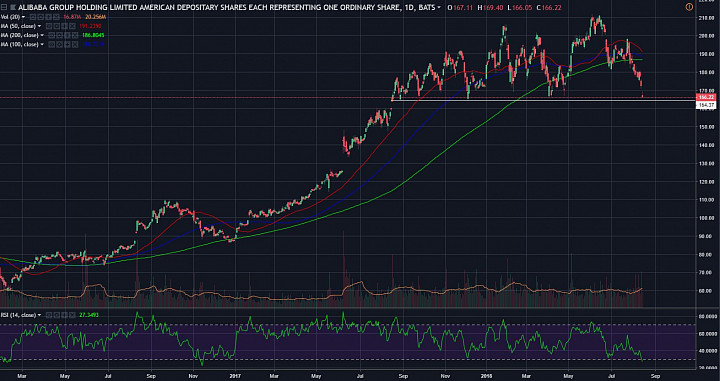Screen dimensions: 720x381
Task: Remove the MA (200, close) indicator with X
Action: tap(75, 35)
